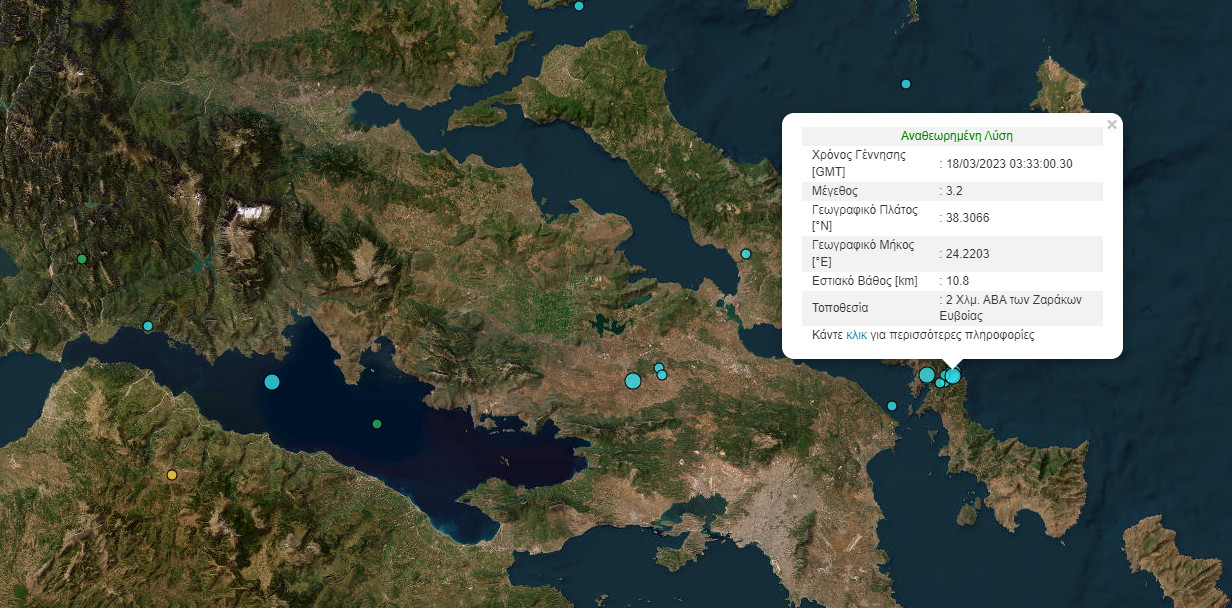Close the earthquake info popup

click(x=1112, y=125)
